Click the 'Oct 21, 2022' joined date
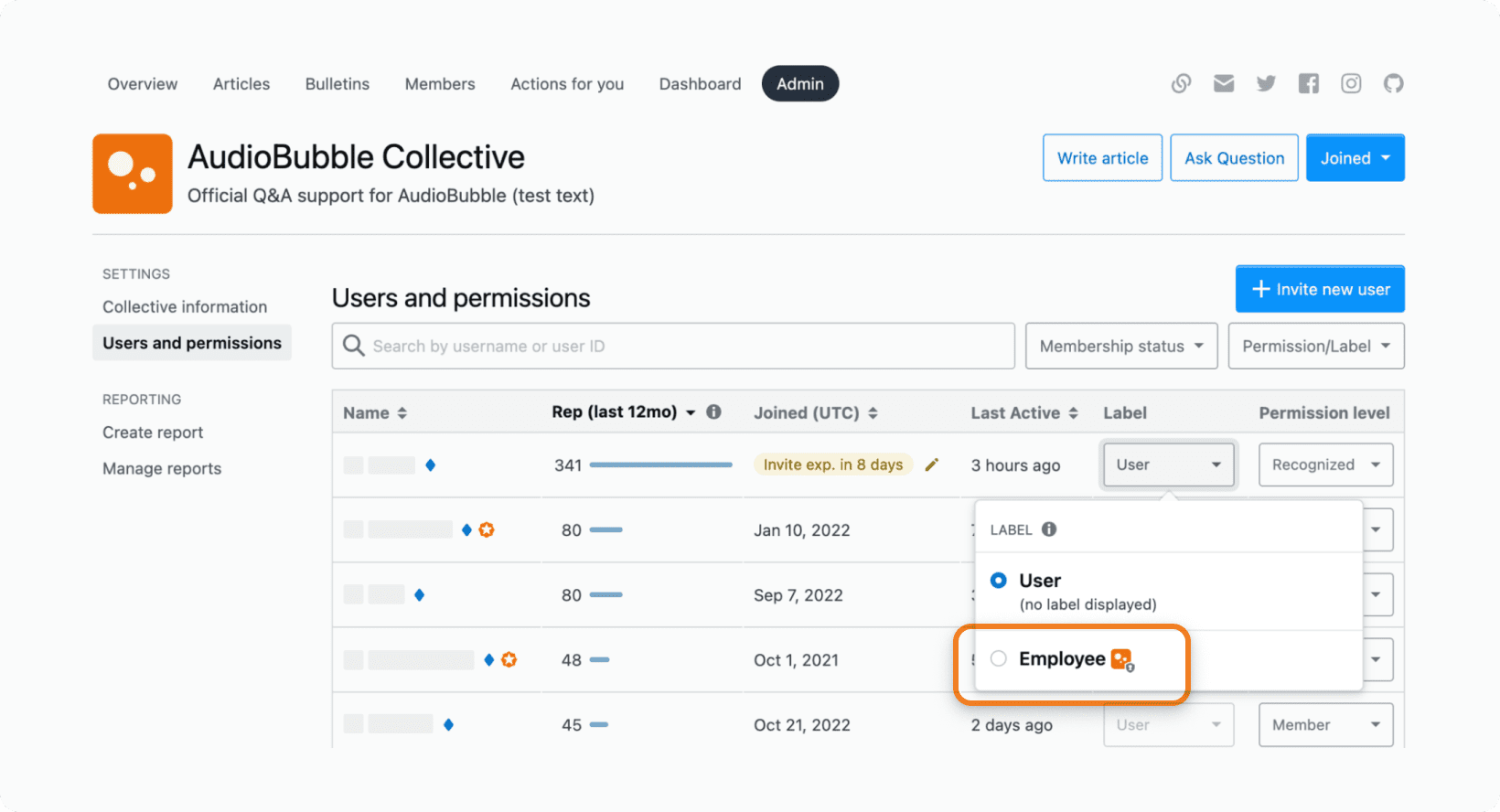The width and height of the screenshot is (1500, 812). [x=802, y=725]
